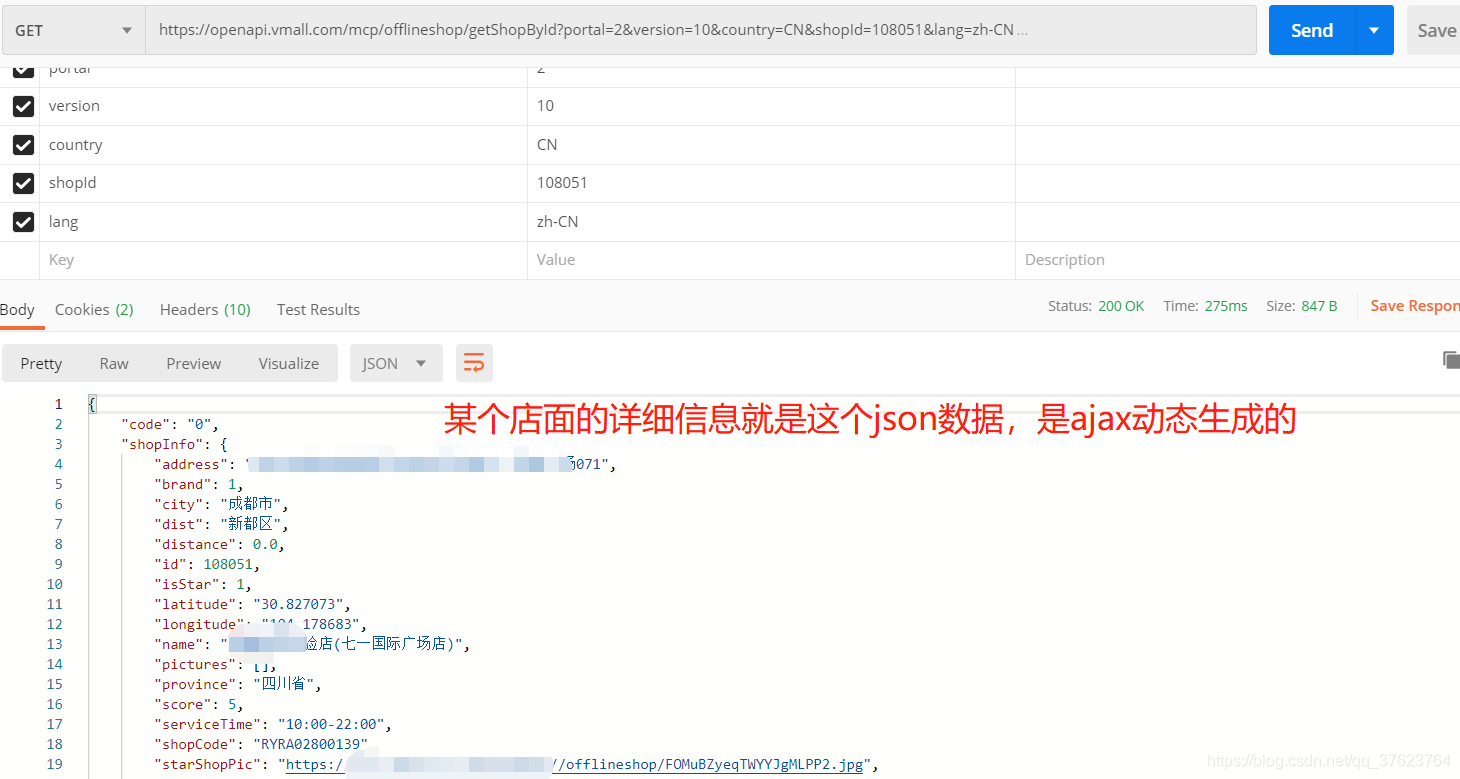Viewport: 1460px width, 779px height.
Task: Open the Headers (10) tab
Action: tap(204, 309)
